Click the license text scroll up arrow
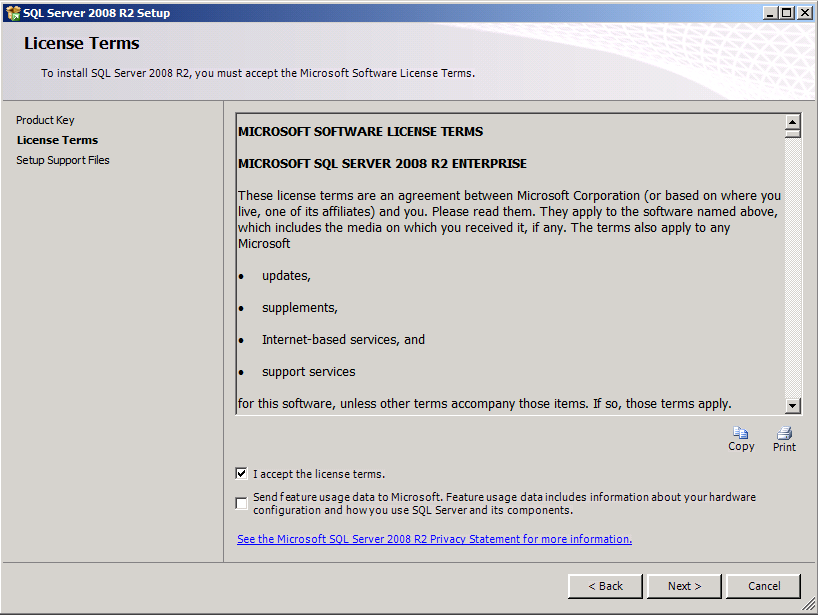The width and height of the screenshot is (818, 615). (x=793, y=122)
